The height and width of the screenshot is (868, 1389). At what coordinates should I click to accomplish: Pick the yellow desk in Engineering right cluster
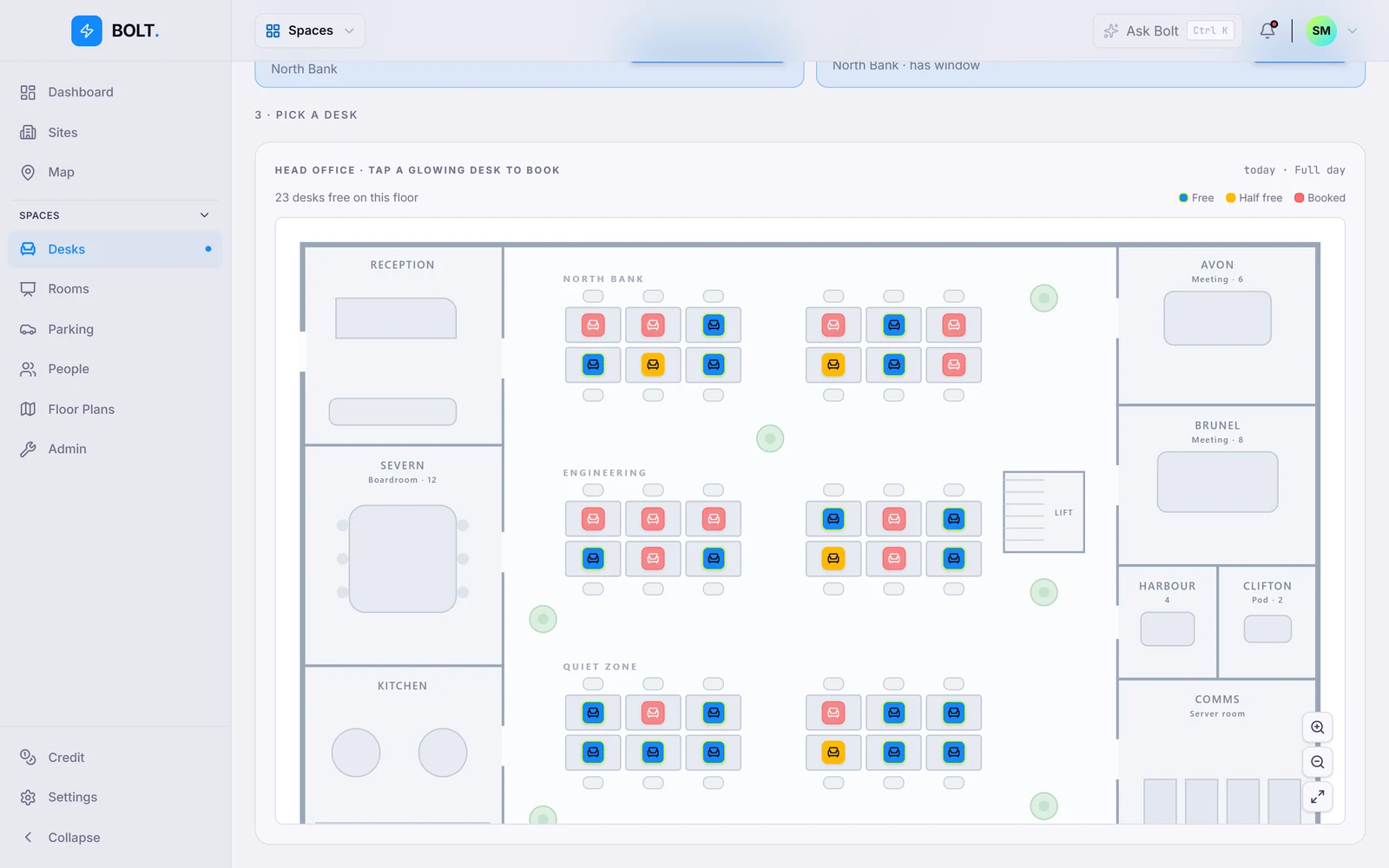click(833, 558)
